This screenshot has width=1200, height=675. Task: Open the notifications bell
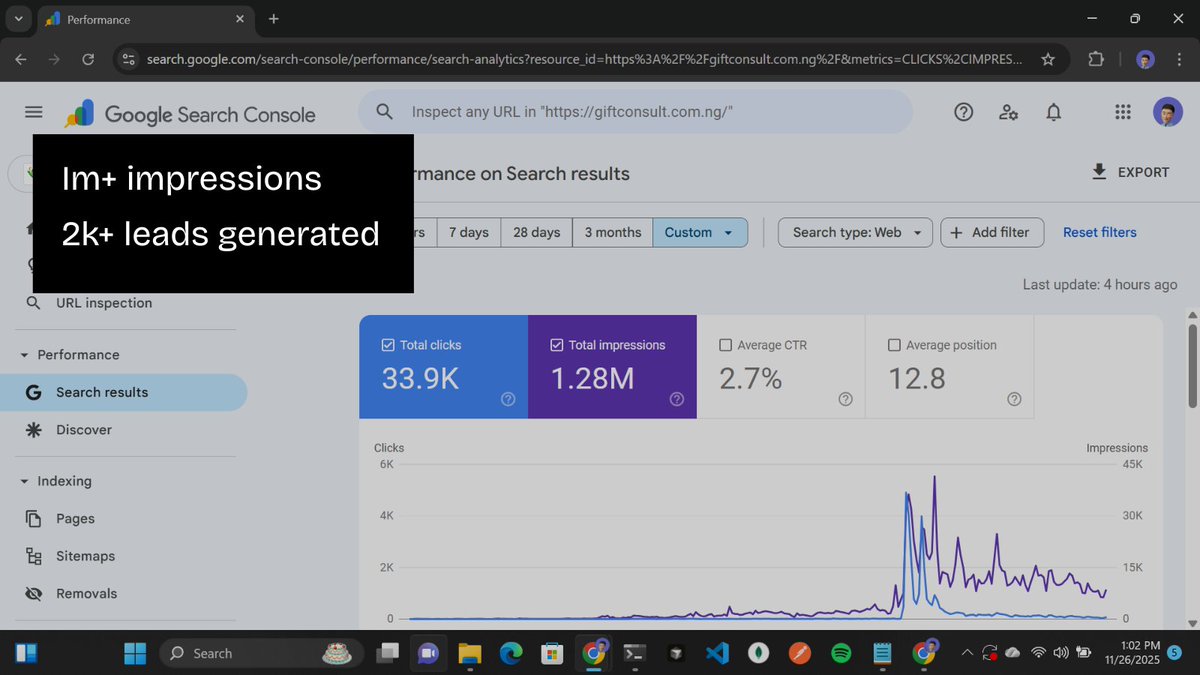(x=1053, y=112)
